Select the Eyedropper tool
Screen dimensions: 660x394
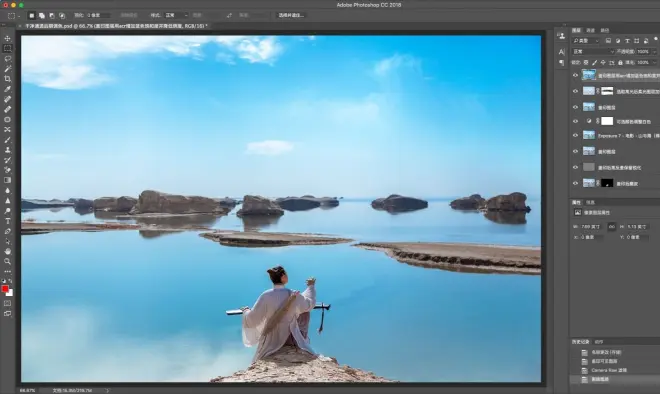[7, 89]
